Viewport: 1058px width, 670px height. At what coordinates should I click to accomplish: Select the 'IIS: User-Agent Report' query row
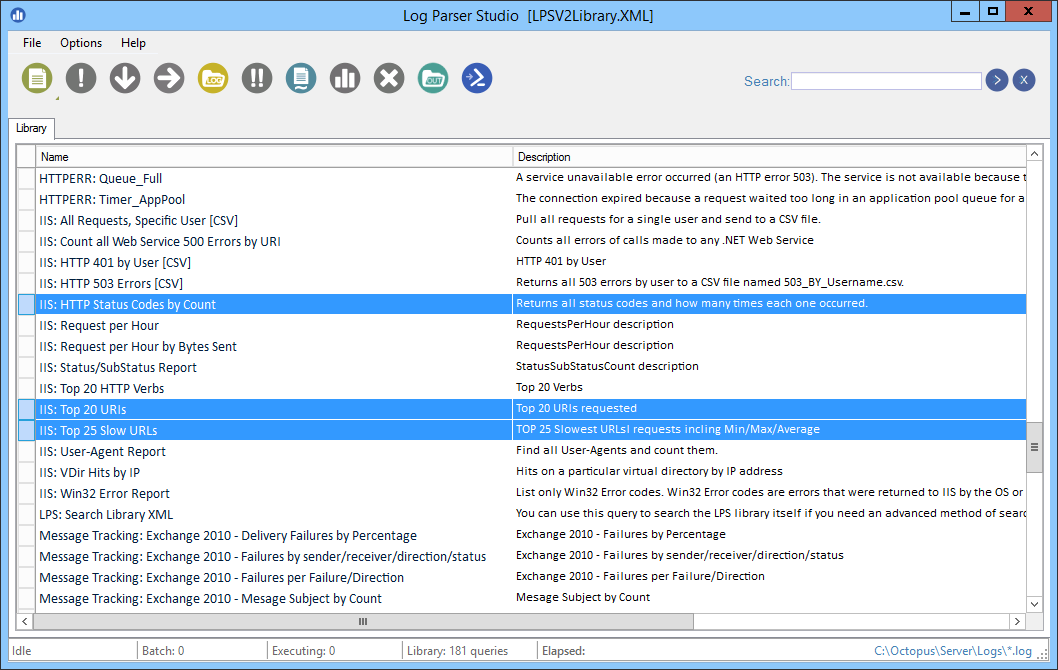(x=102, y=452)
